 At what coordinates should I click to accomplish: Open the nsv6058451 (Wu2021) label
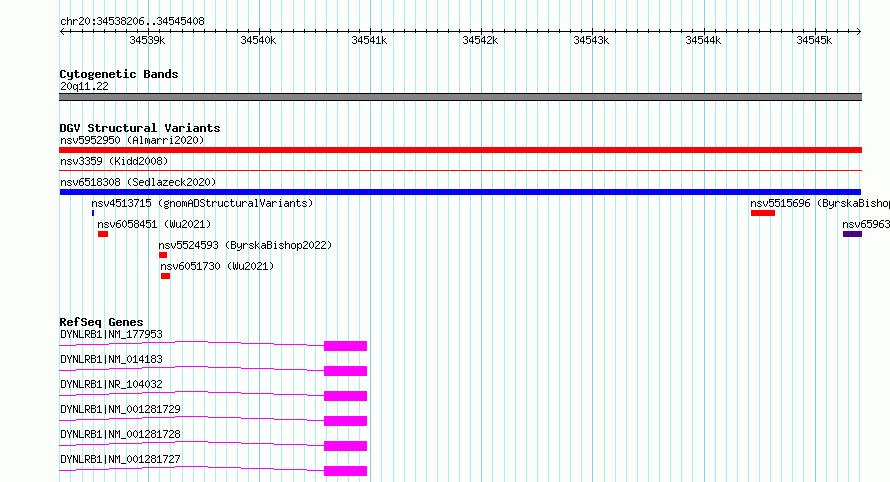[154, 224]
